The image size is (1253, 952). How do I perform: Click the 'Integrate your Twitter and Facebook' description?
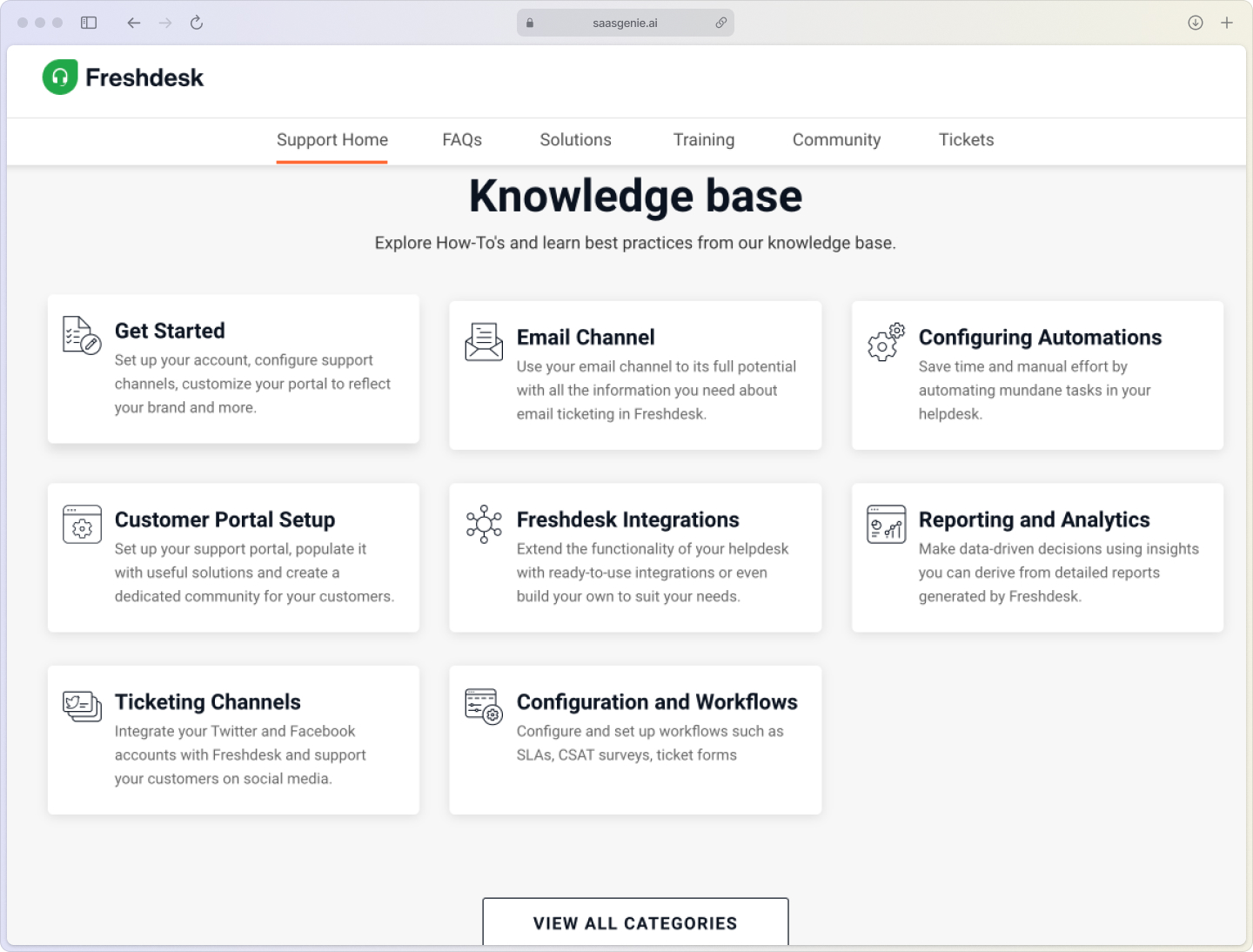pos(240,755)
